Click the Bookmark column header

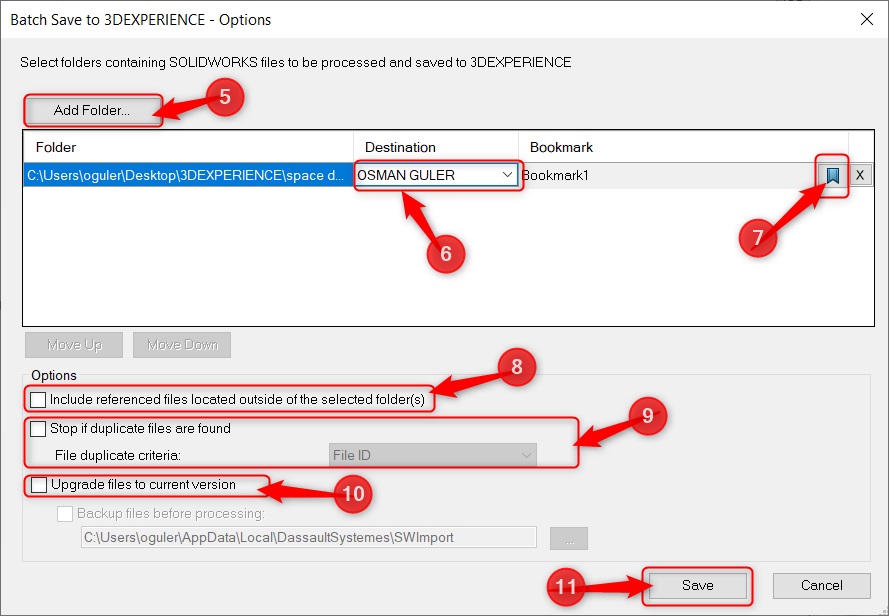pyautogui.click(x=683, y=147)
